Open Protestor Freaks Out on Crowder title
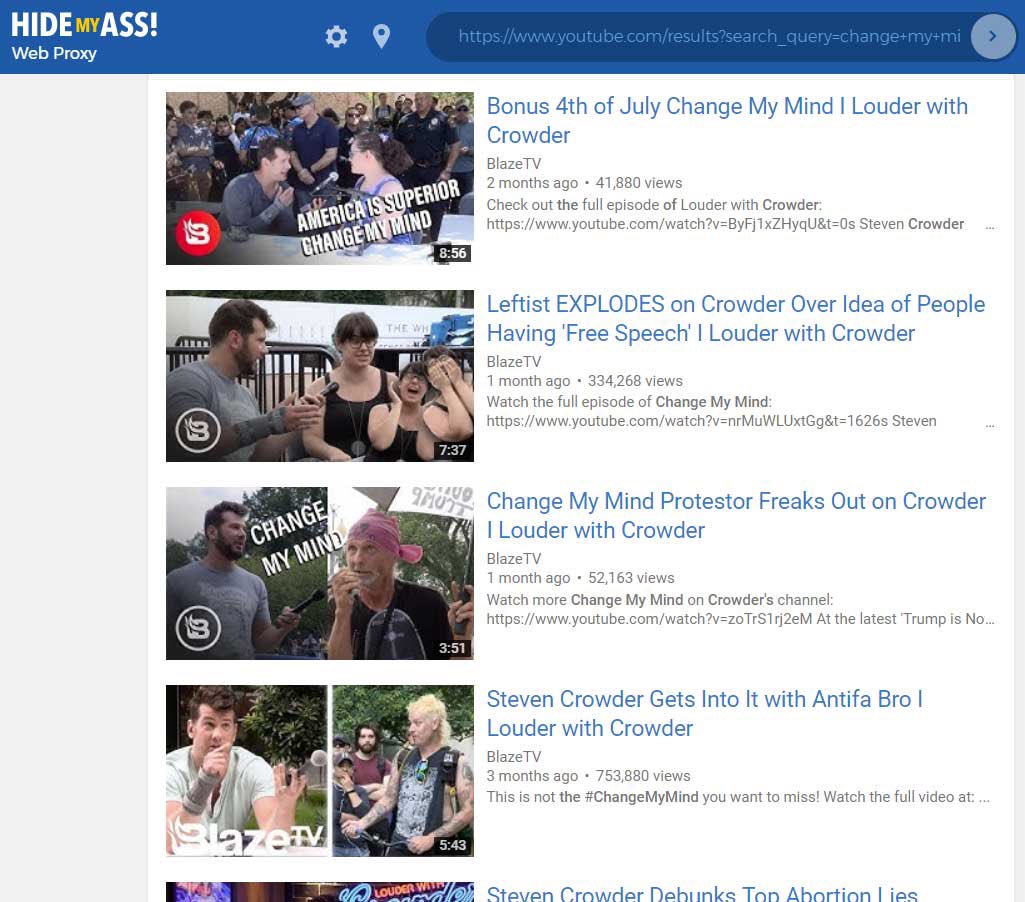The width and height of the screenshot is (1025, 902). tap(736, 515)
